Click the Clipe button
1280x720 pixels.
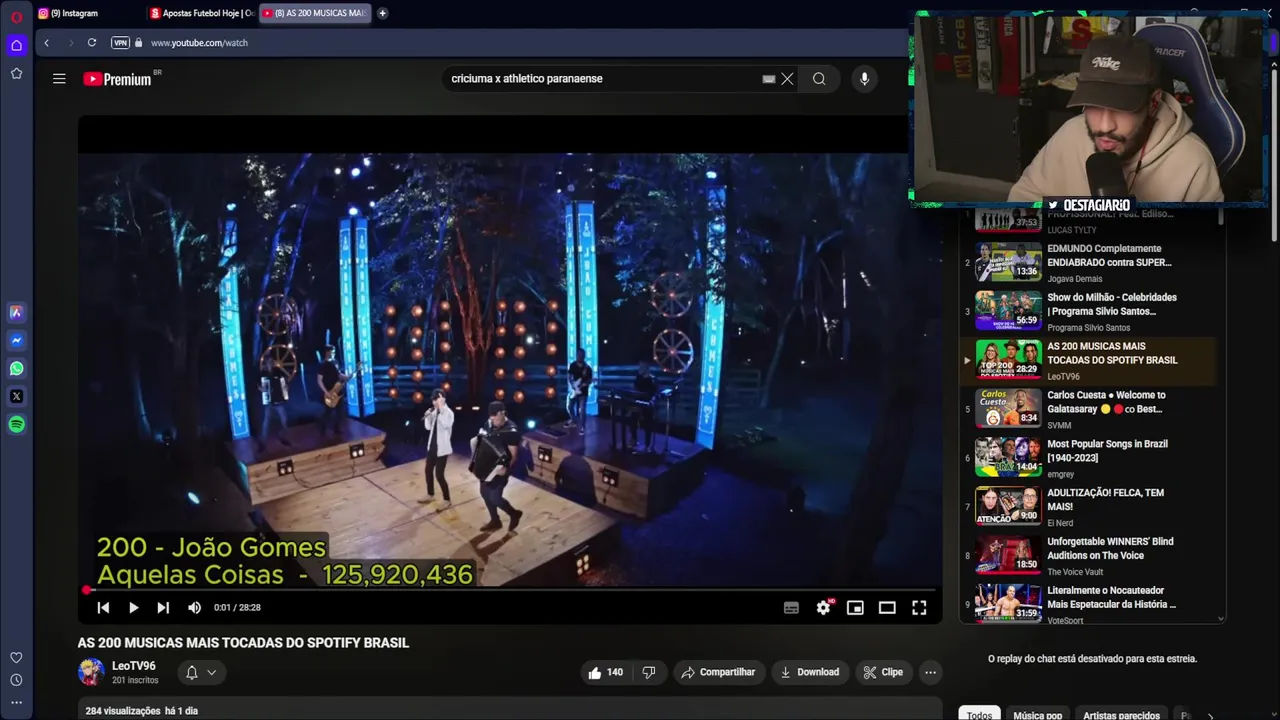pos(883,672)
